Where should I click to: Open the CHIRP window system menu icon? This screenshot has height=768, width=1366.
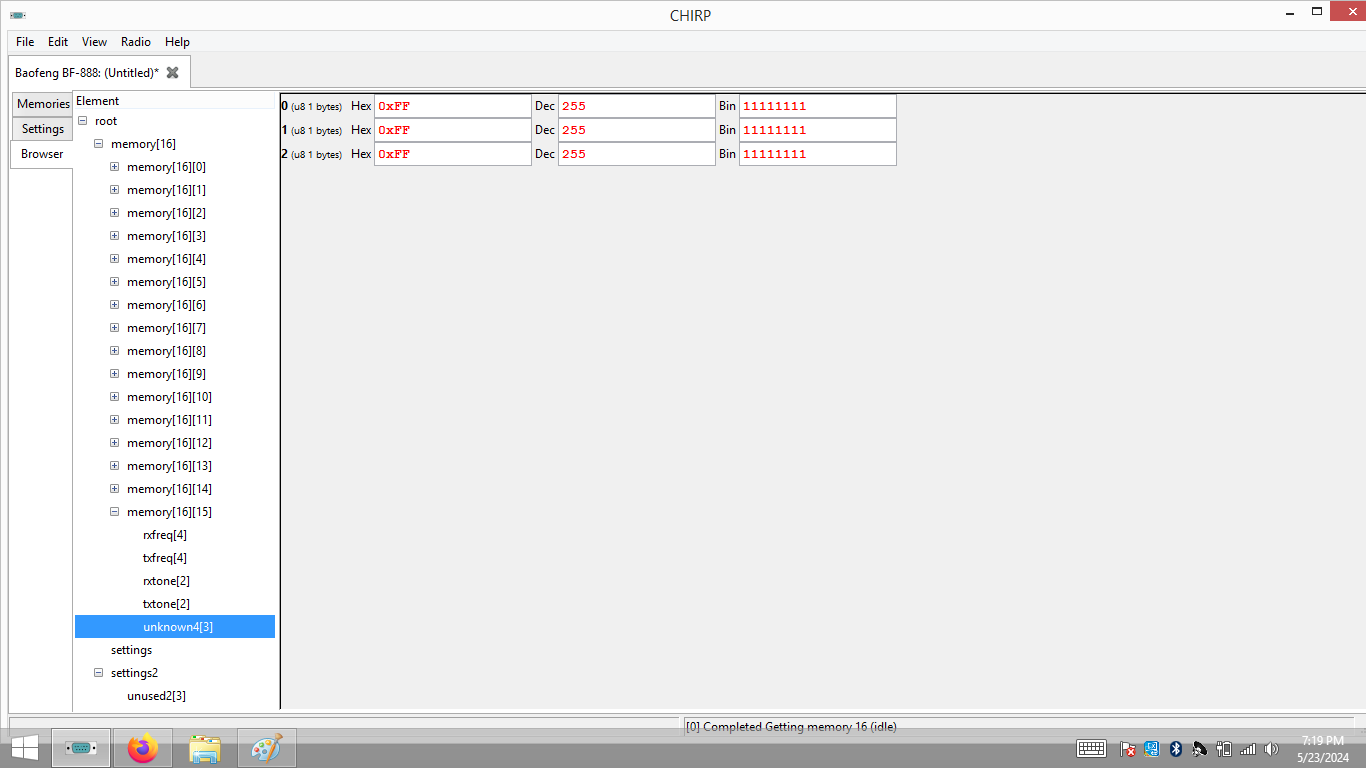(18, 15)
